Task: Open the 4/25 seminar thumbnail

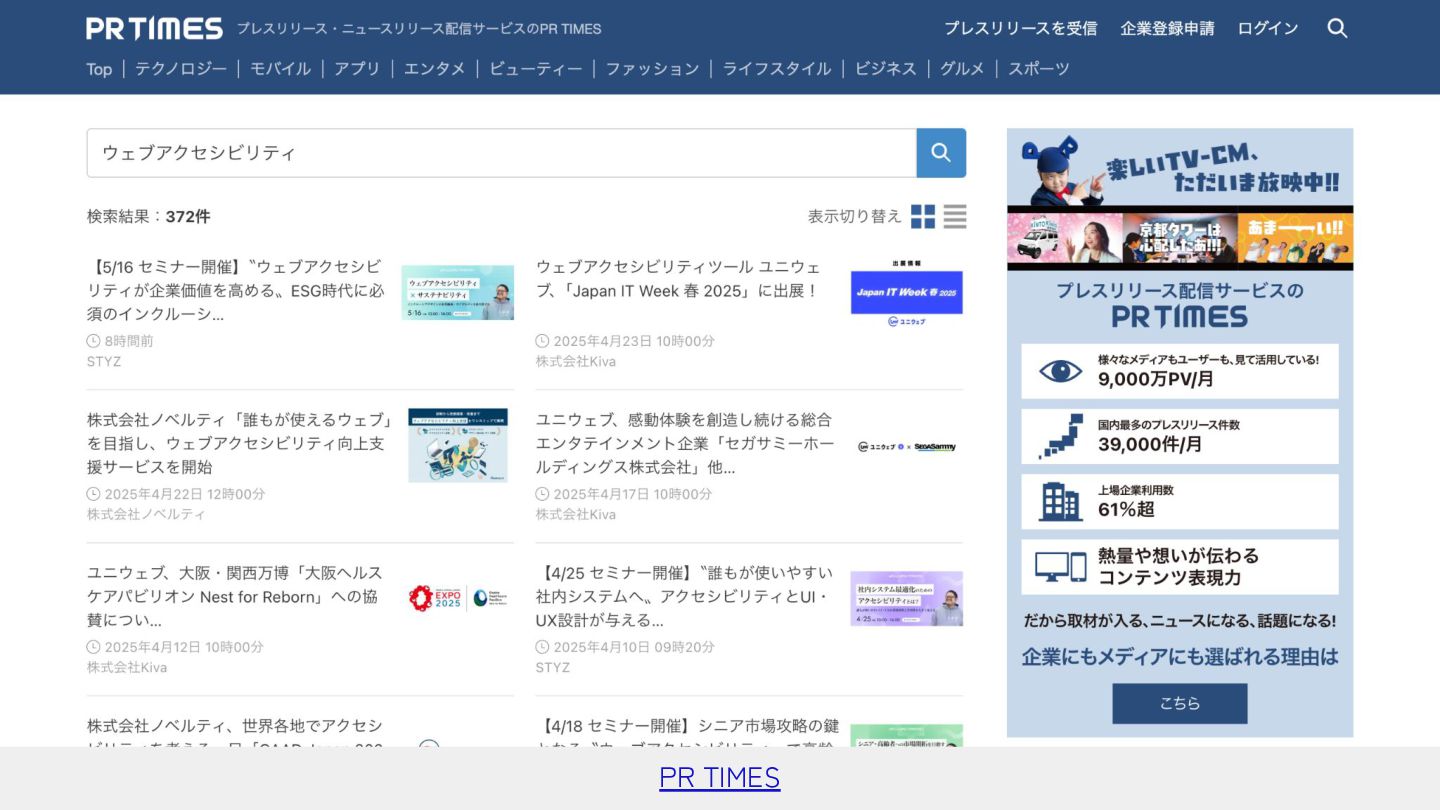Action: pos(907,598)
